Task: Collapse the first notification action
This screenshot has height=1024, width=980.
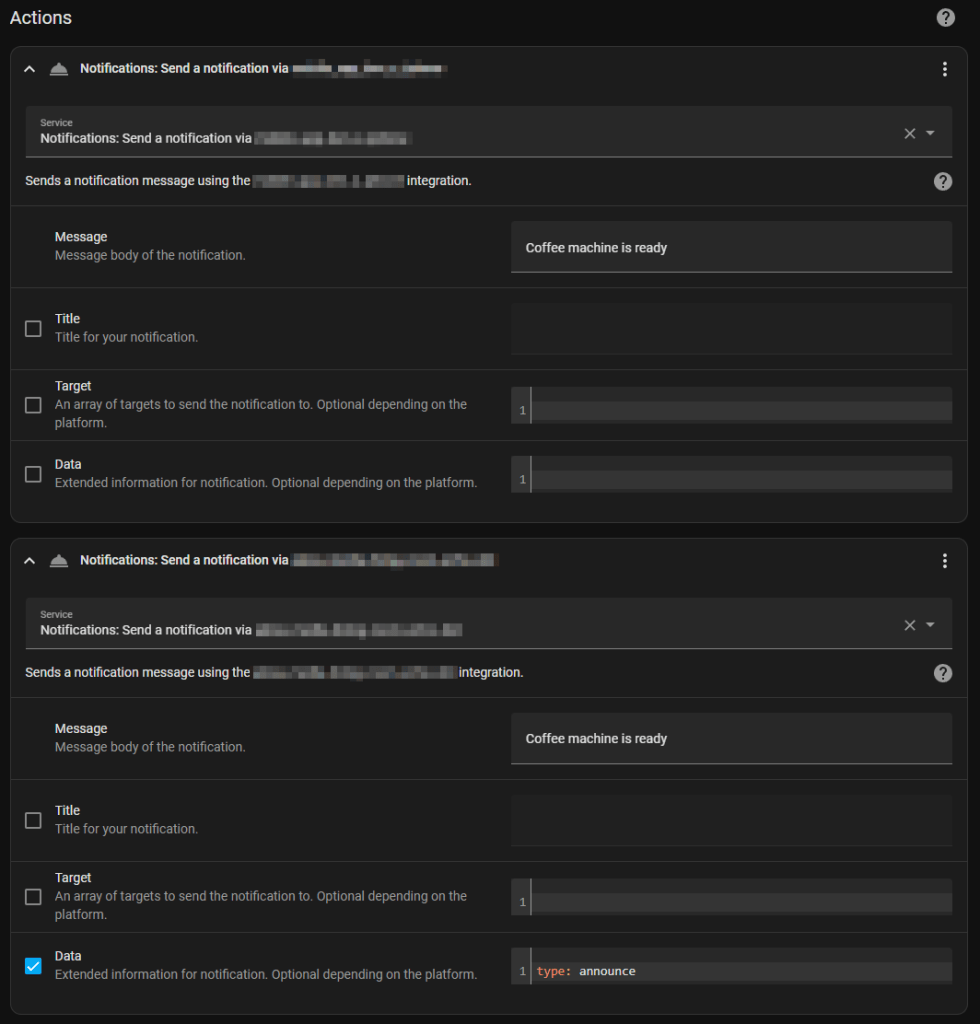Action: tap(29, 69)
